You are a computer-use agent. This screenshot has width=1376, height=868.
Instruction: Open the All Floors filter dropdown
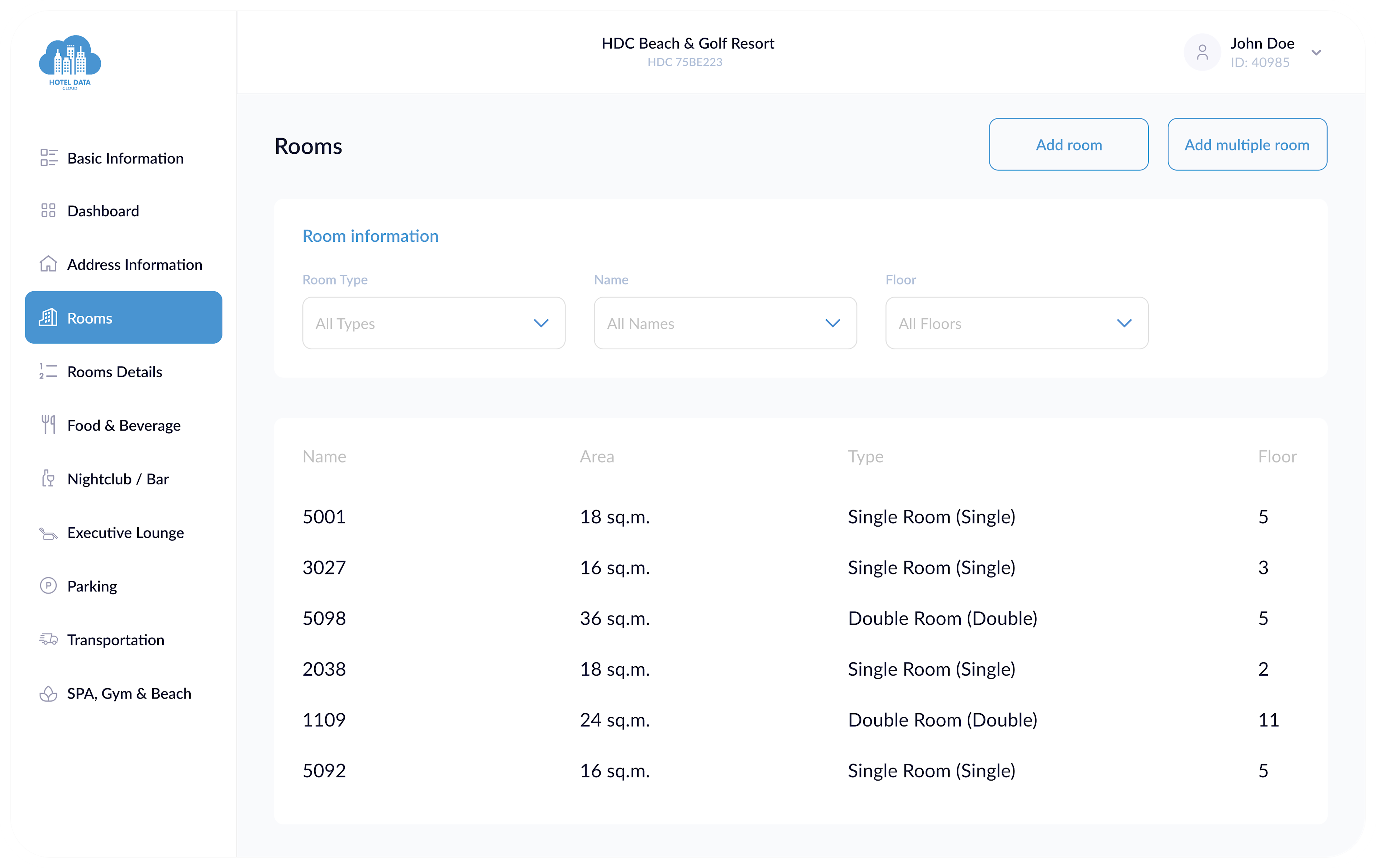pyautogui.click(x=1017, y=323)
